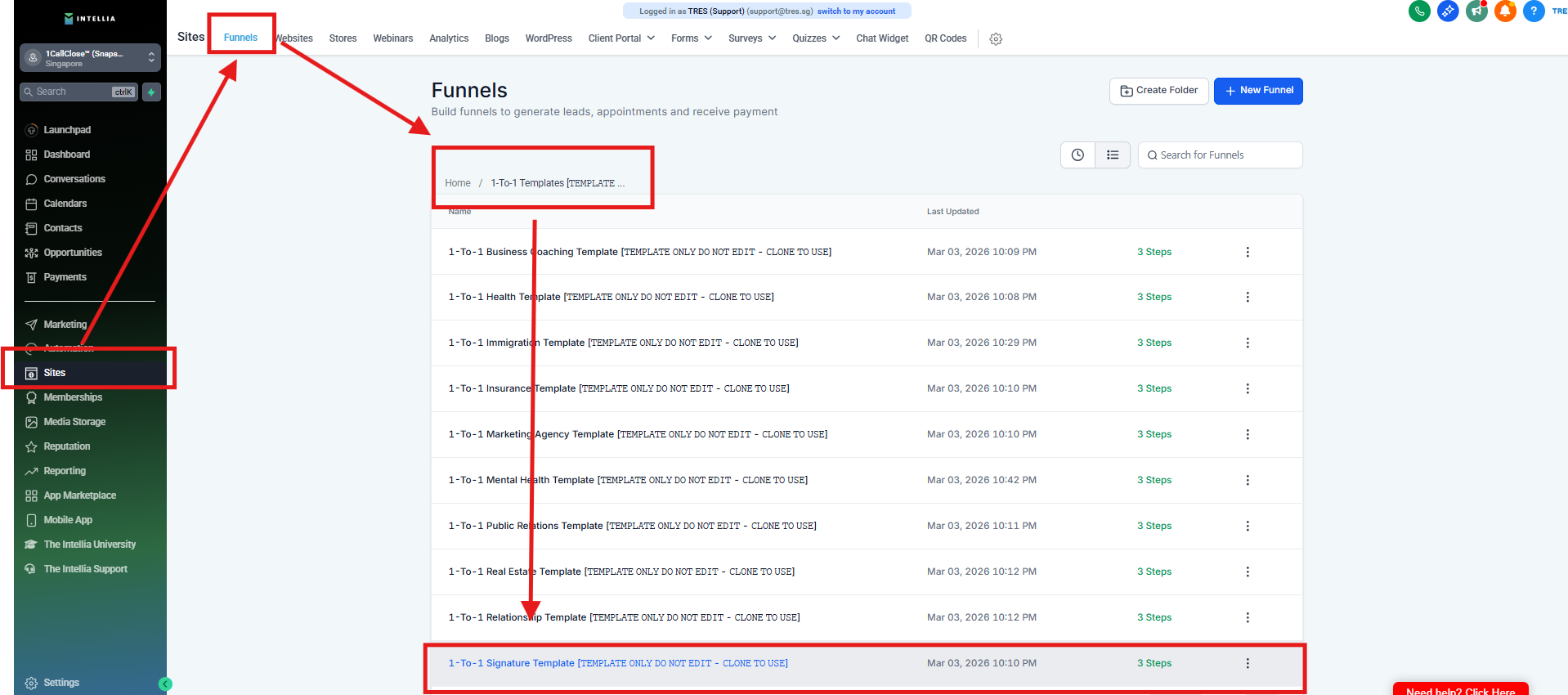This screenshot has width=1568, height=695.
Task: Open options for the Mental Health Template row
Action: [1248, 480]
